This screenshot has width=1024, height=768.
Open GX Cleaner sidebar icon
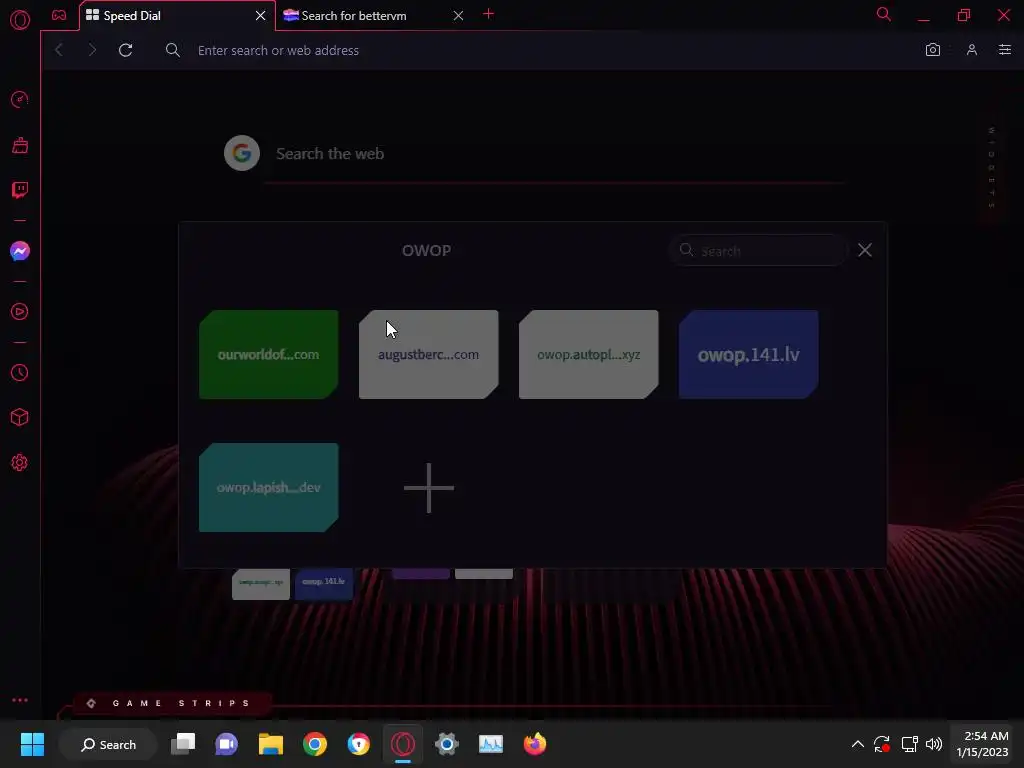[x=20, y=145]
